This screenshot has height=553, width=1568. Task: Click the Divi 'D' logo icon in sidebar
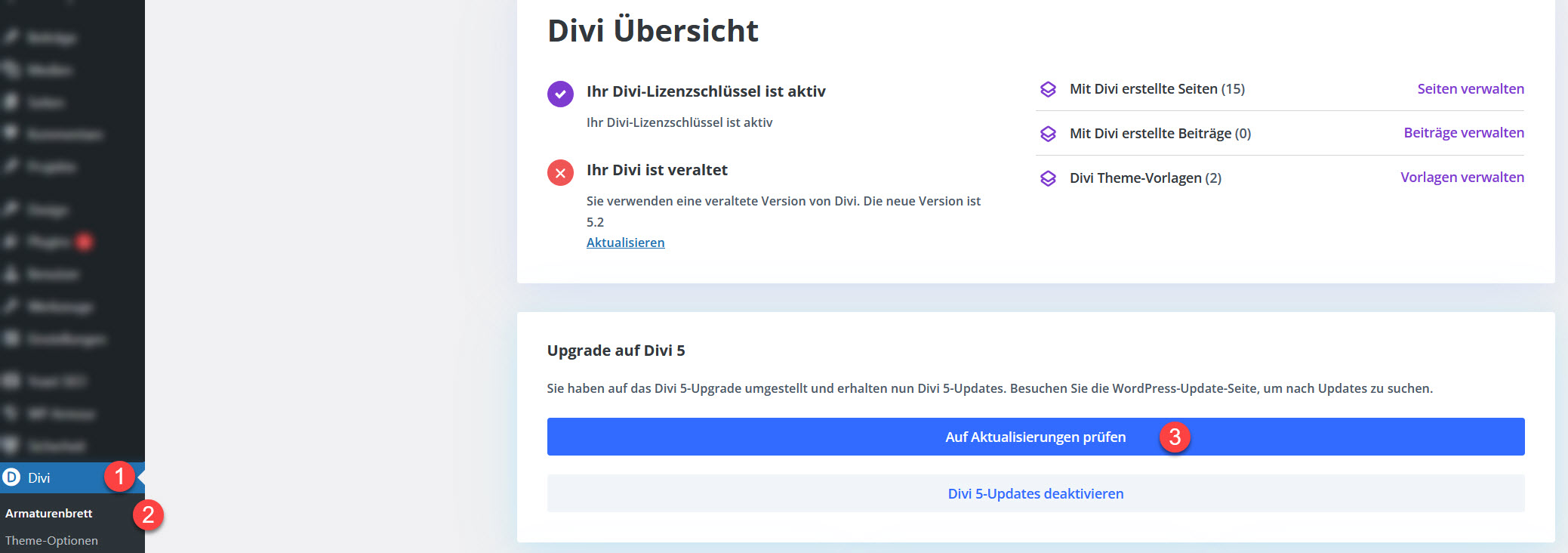click(11, 477)
